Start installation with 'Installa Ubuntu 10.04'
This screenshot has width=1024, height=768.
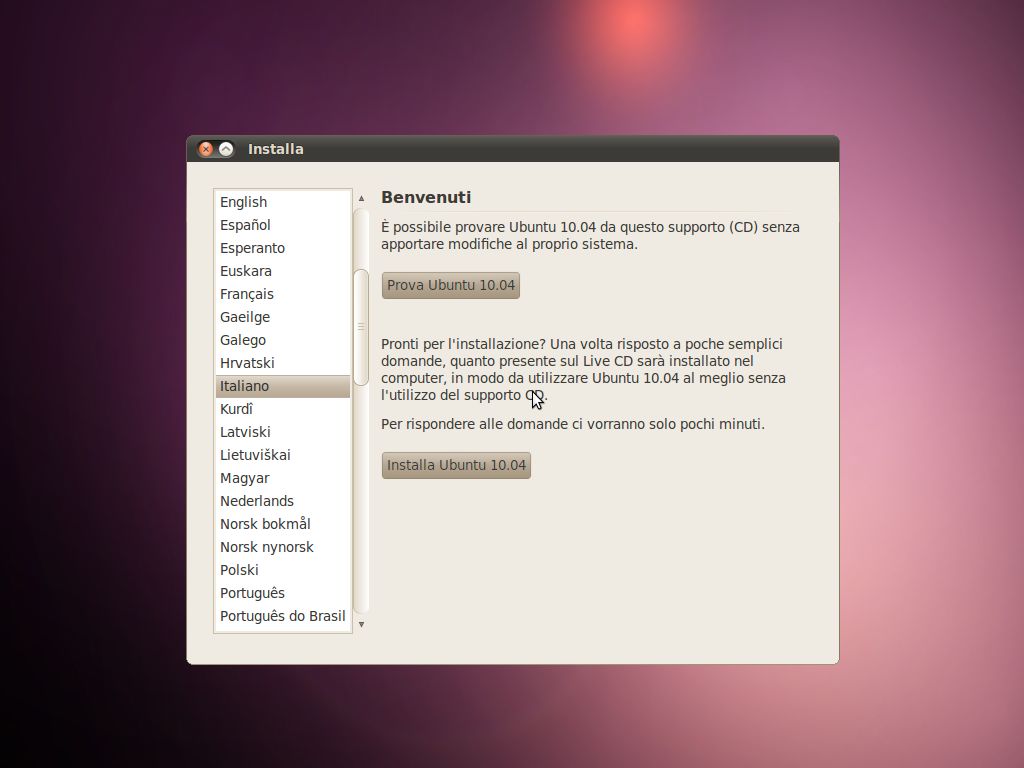[x=456, y=466]
